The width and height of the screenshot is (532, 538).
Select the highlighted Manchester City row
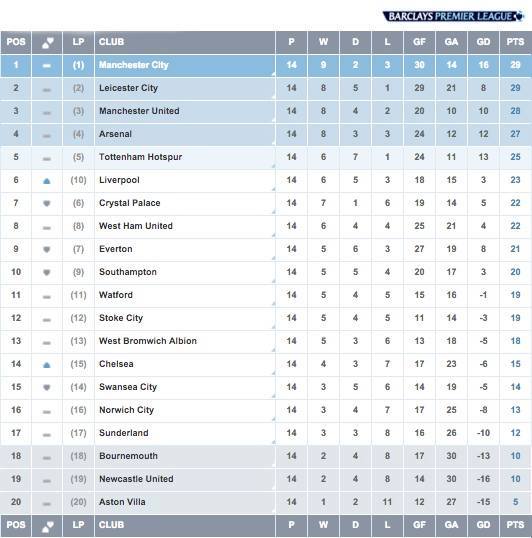[x=266, y=65]
